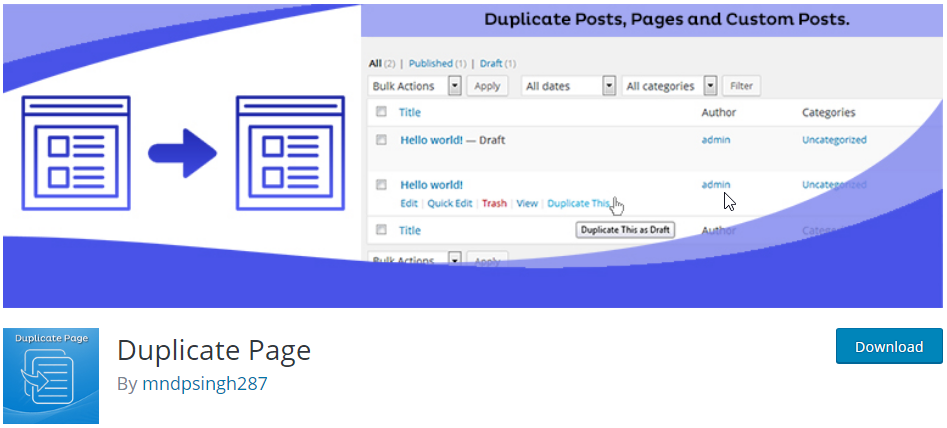Click the Categories column header
Image resolution: width=947 pixels, height=428 pixels.
click(829, 112)
